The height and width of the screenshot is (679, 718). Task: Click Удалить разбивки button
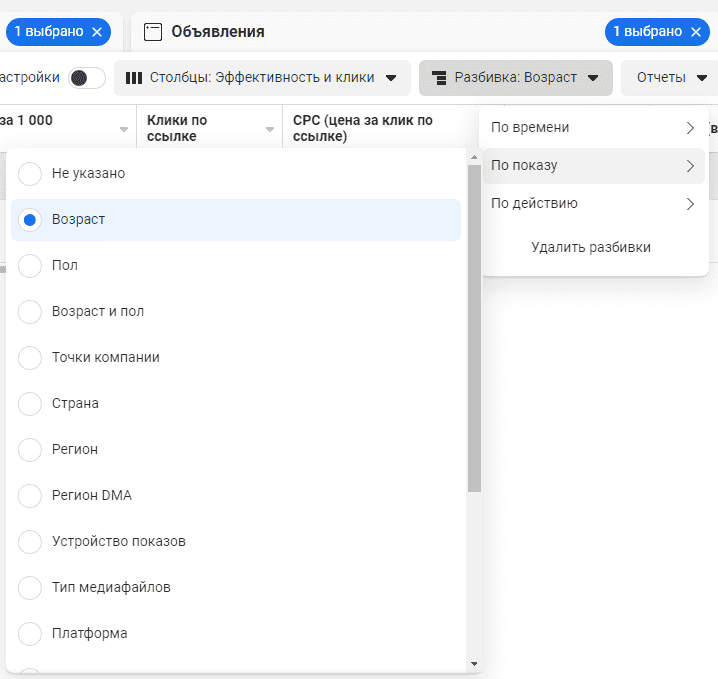pos(591,247)
